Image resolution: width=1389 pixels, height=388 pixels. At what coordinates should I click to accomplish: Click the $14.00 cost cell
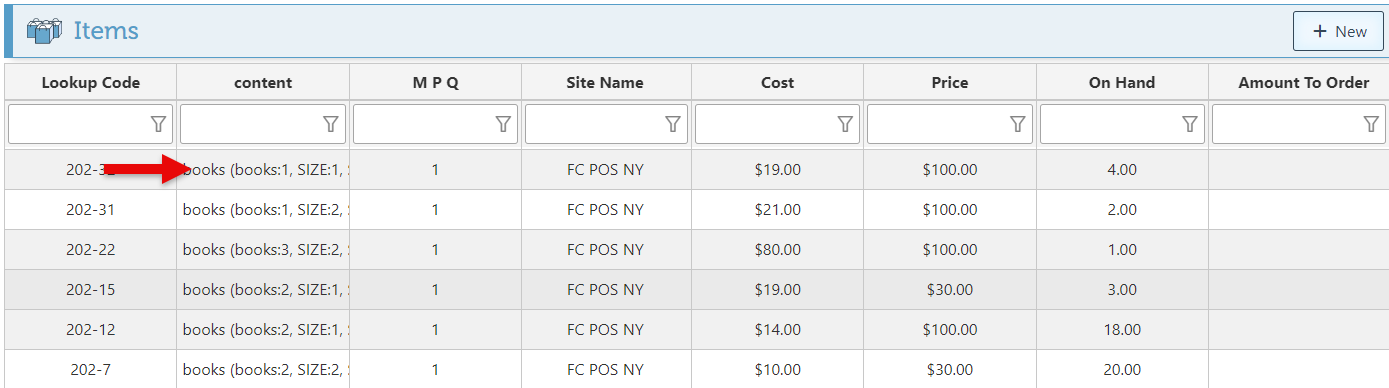tap(778, 330)
